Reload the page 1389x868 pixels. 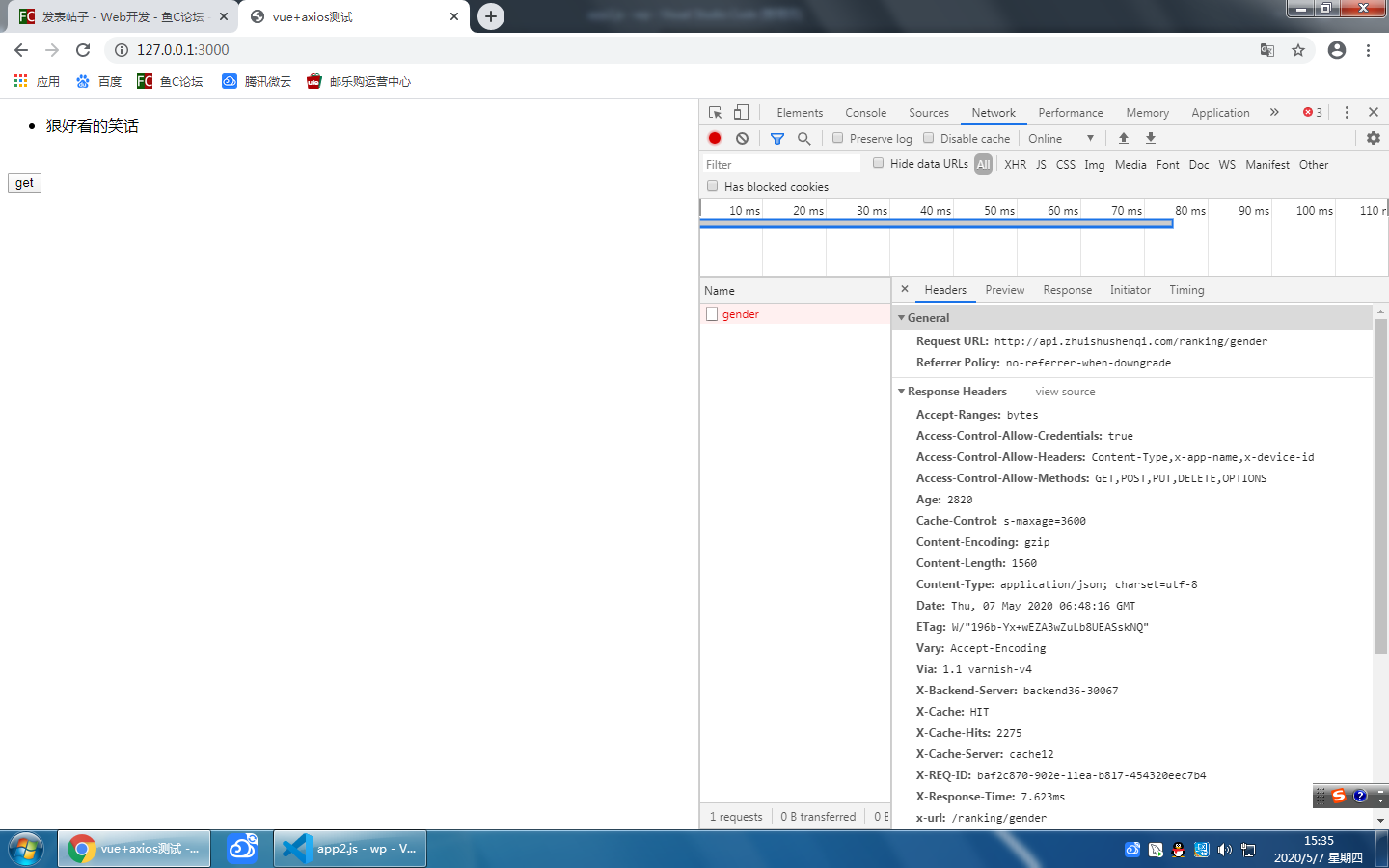tap(83, 50)
